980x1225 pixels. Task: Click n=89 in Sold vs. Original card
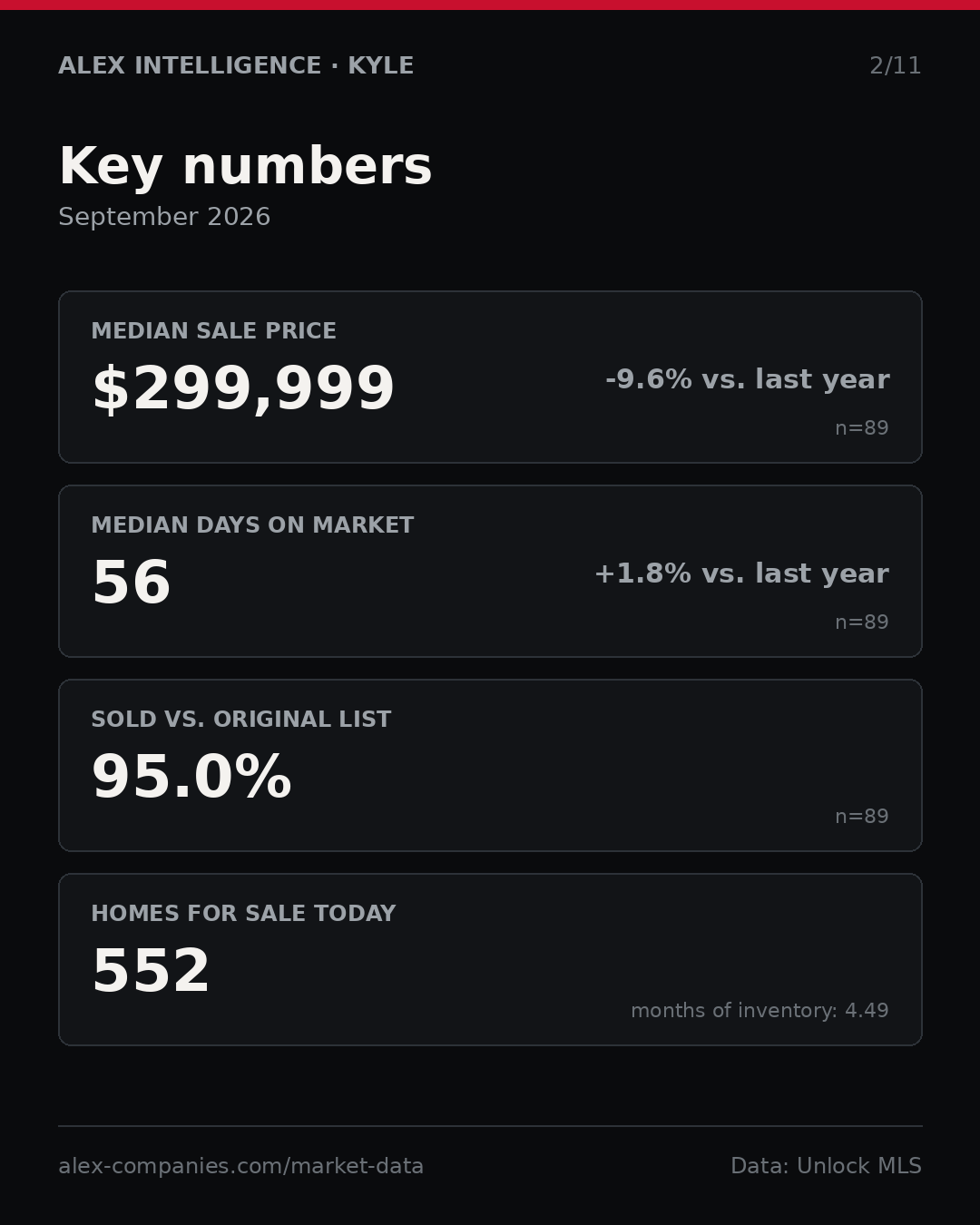(861, 817)
